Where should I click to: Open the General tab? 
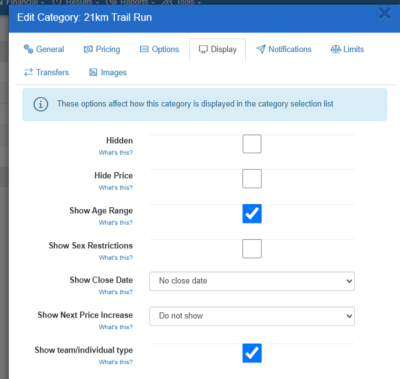[x=44, y=49]
